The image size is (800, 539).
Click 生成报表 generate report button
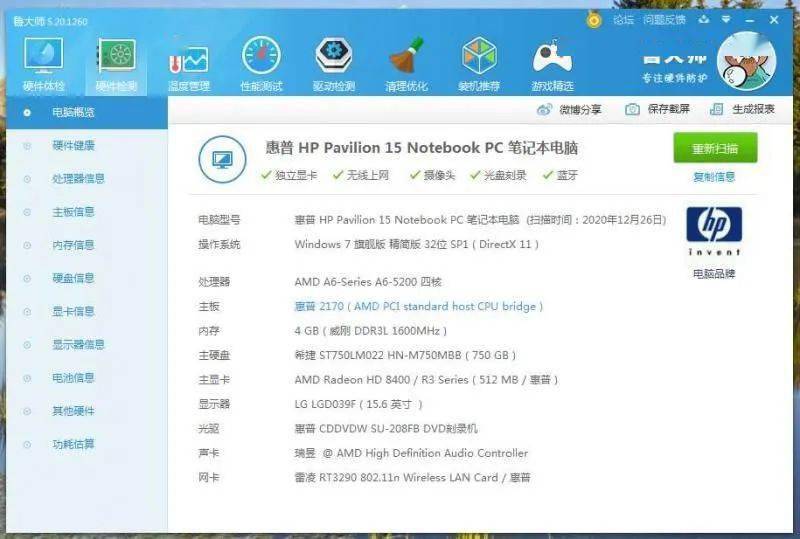coord(742,109)
